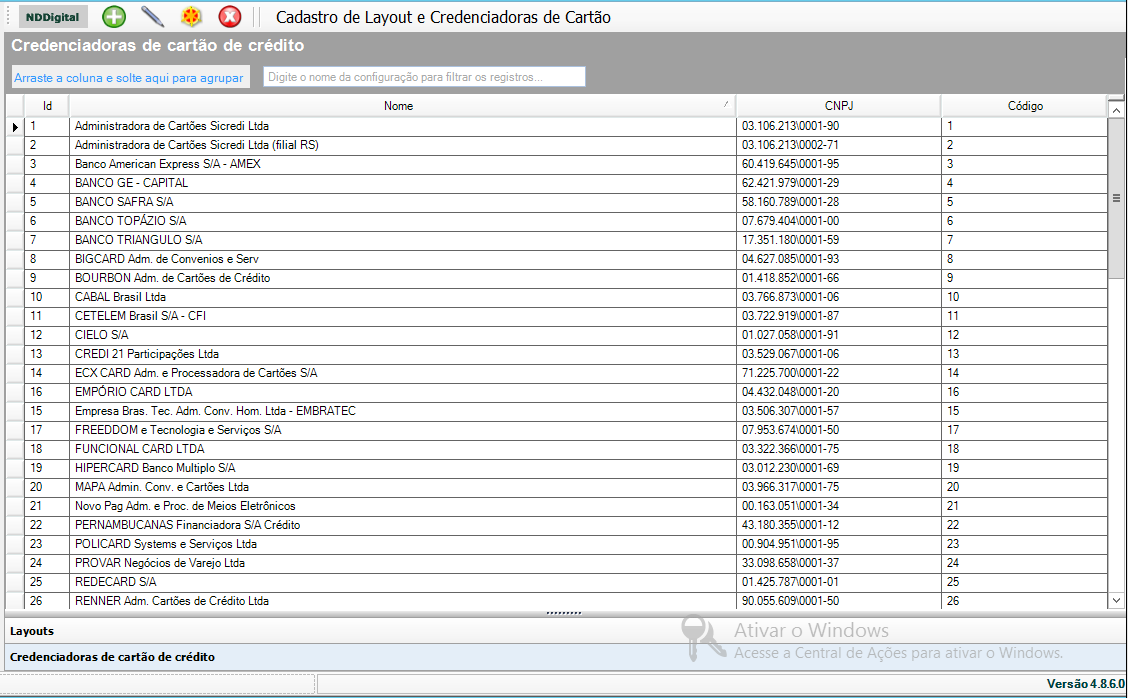Click CNPJ cell 01.027.058\0001-91

839,335
